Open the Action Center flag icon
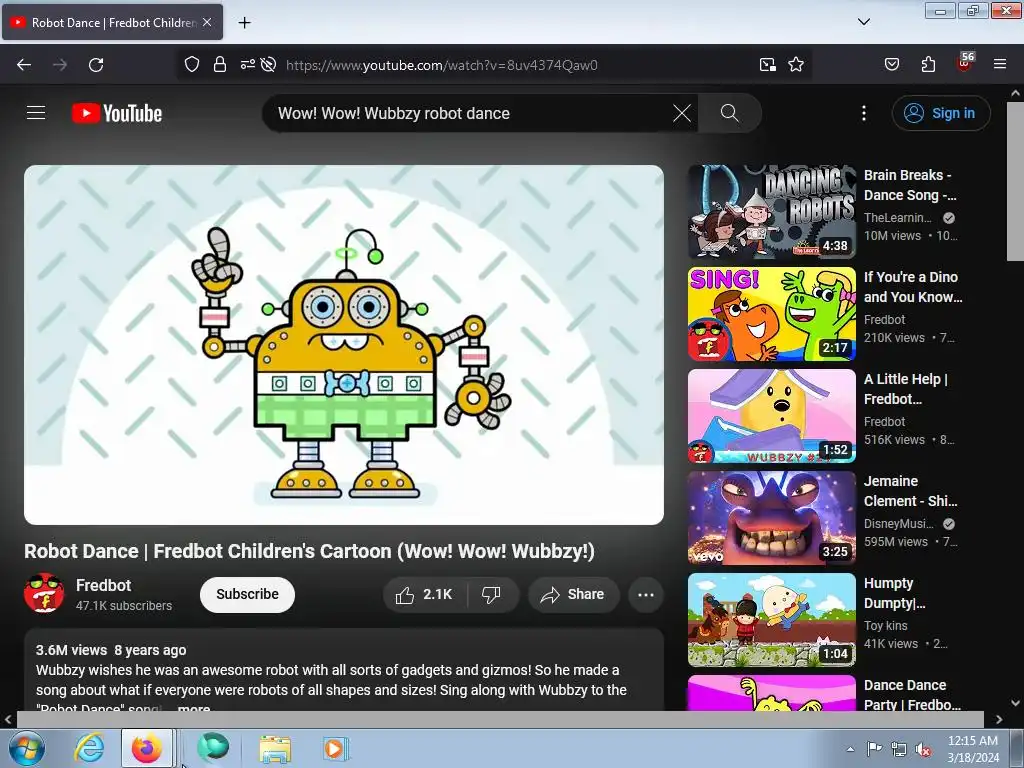 click(x=874, y=749)
